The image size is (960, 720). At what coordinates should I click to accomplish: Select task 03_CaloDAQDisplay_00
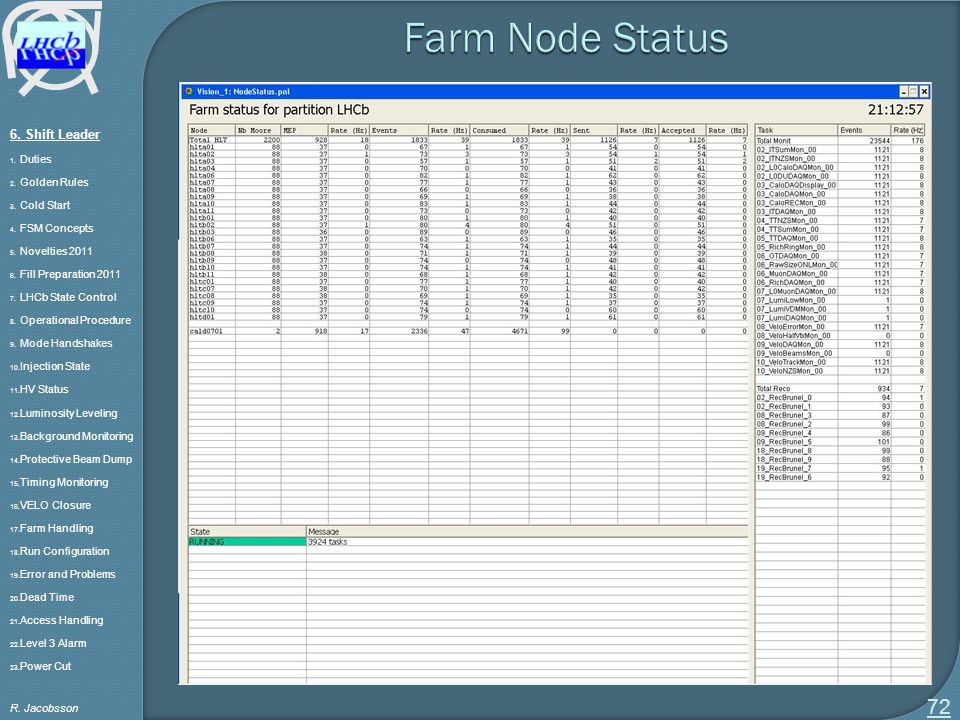840,185
